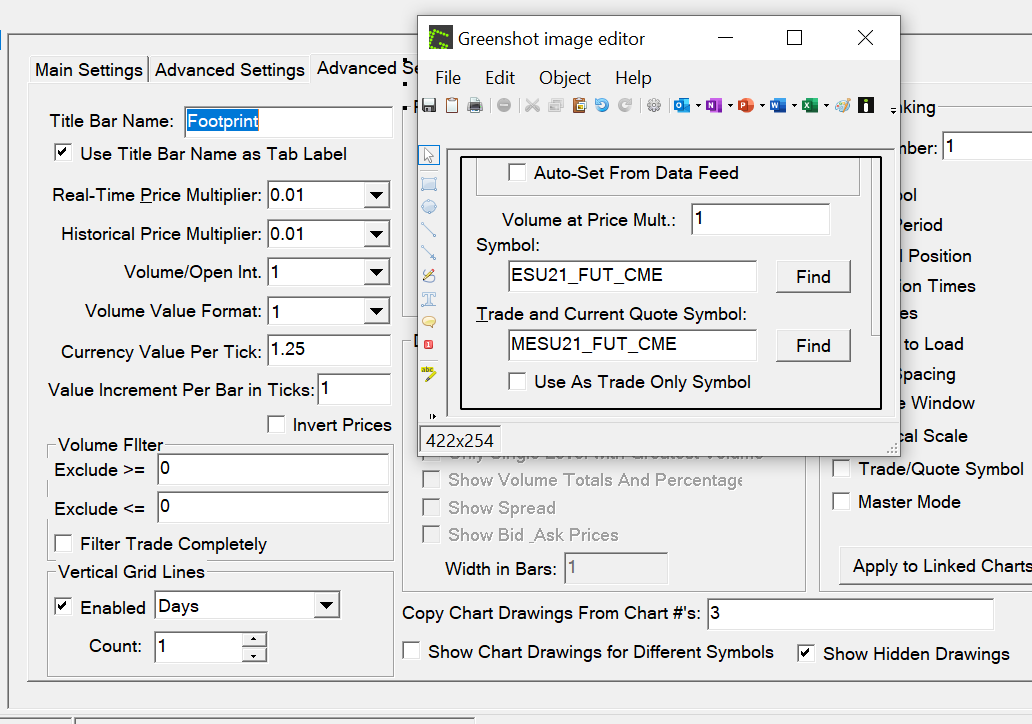Open the Object menu in Greenshot
The height and width of the screenshot is (724, 1032).
point(565,78)
